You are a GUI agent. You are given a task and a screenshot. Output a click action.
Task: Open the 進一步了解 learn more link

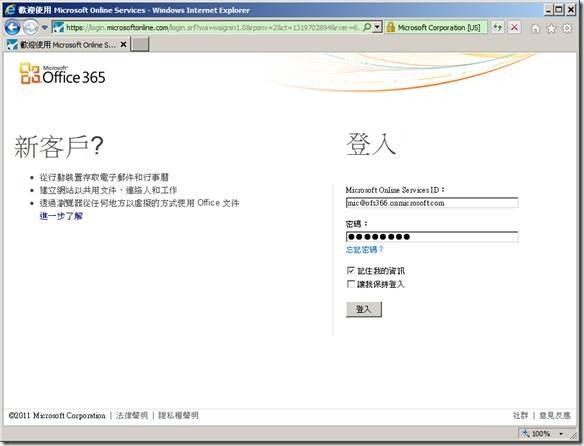[61, 216]
